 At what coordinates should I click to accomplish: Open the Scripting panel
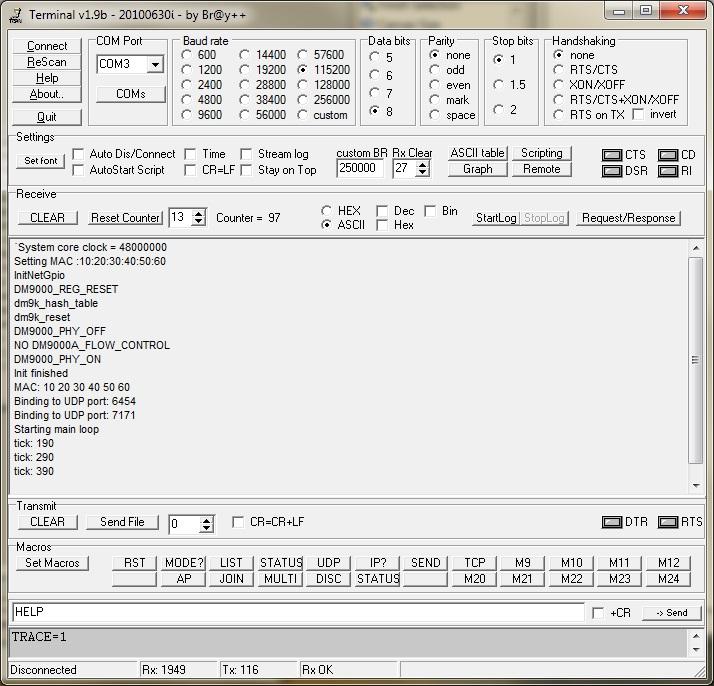tap(541, 153)
